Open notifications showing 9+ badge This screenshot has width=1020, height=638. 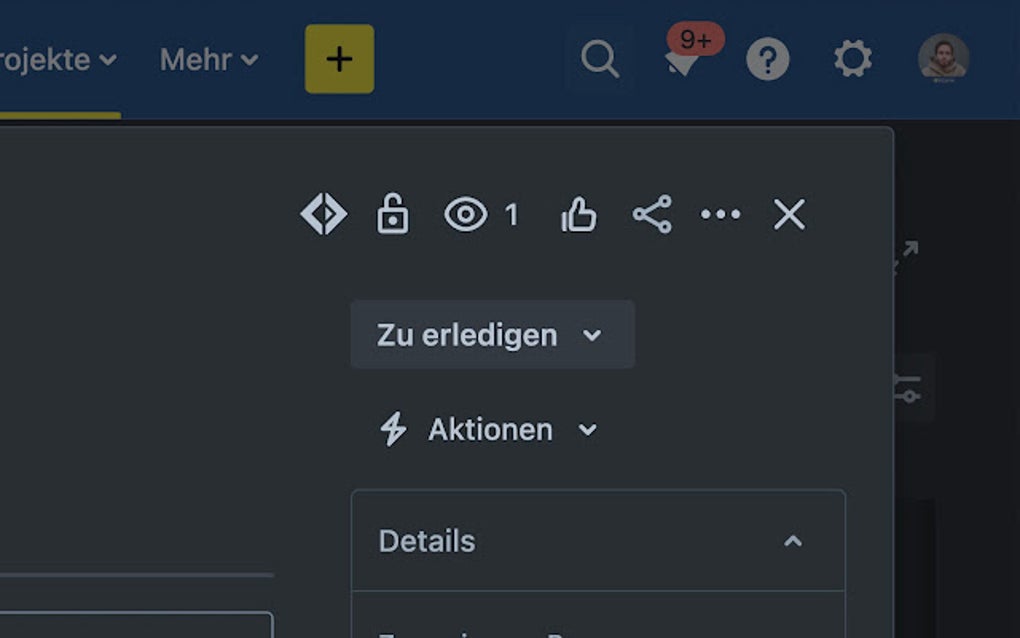pyautogui.click(x=683, y=60)
